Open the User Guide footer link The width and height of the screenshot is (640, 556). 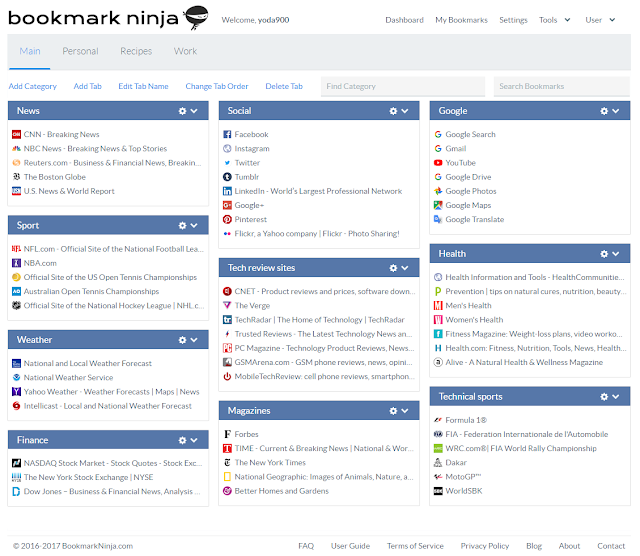pos(350,546)
